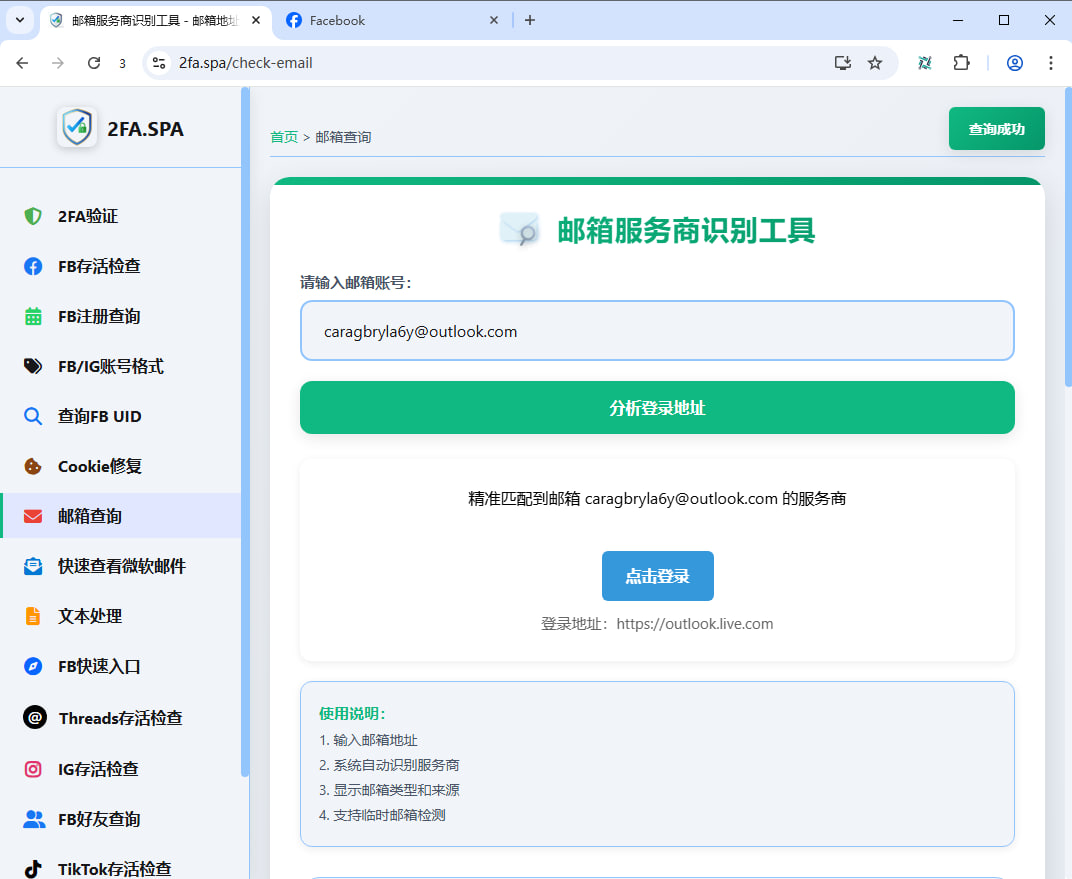Close the Facebook browser tab
Screen dimensions: 1072x879
tap(494, 21)
